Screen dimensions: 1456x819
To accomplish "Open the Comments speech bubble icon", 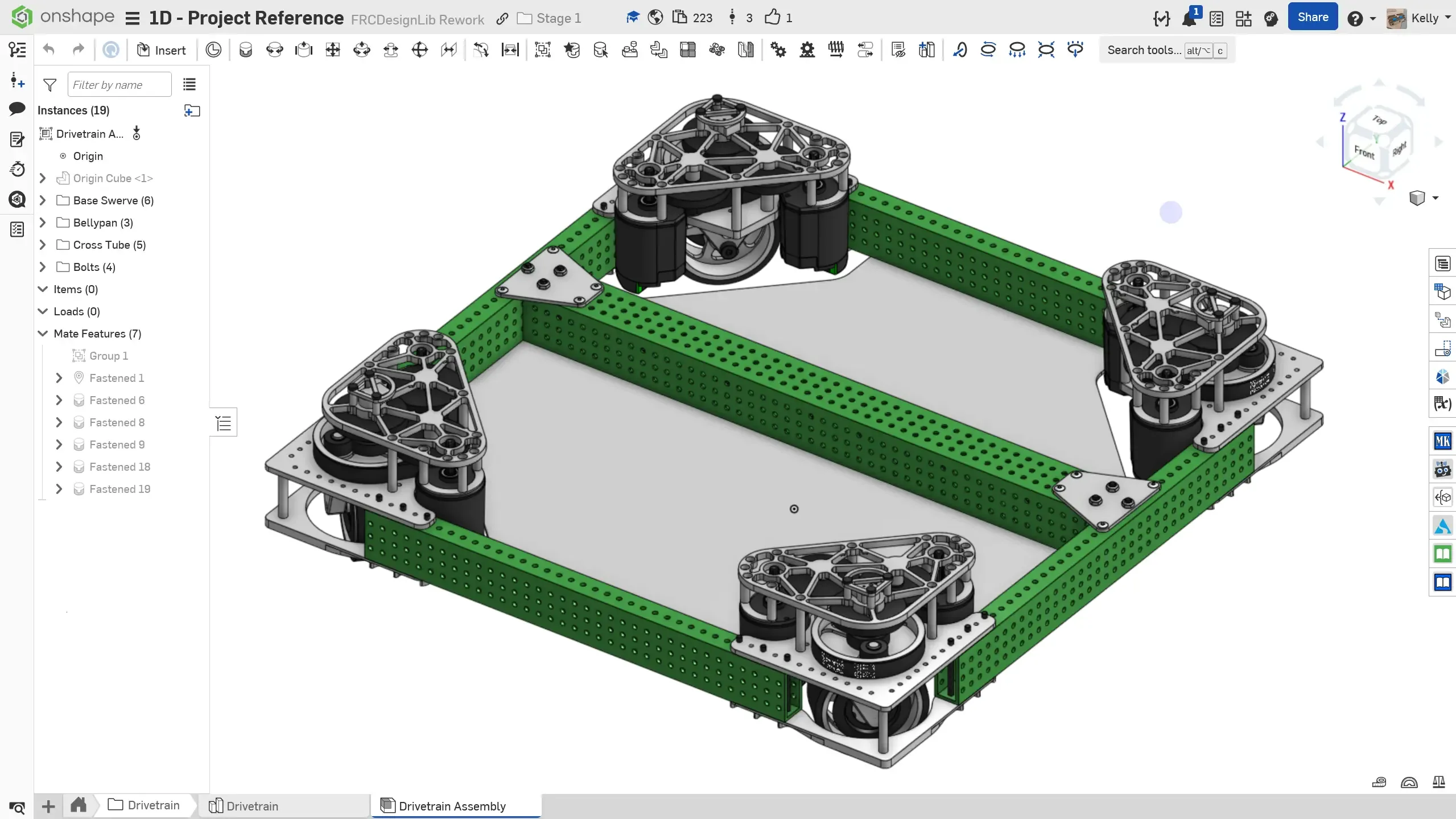I will pyautogui.click(x=17, y=109).
